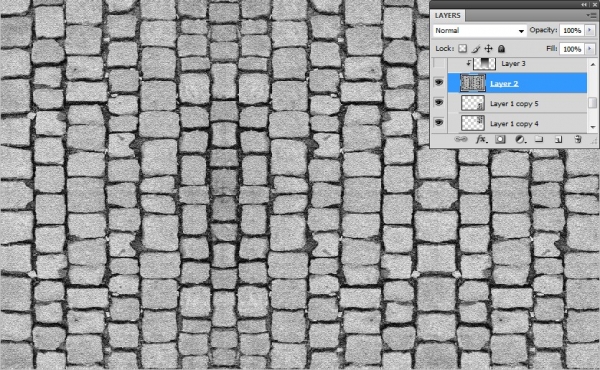Image resolution: width=600 pixels, height=370 pixels.
Task: Open the Opacity slider arrow
Action: (x=590, y=30)
